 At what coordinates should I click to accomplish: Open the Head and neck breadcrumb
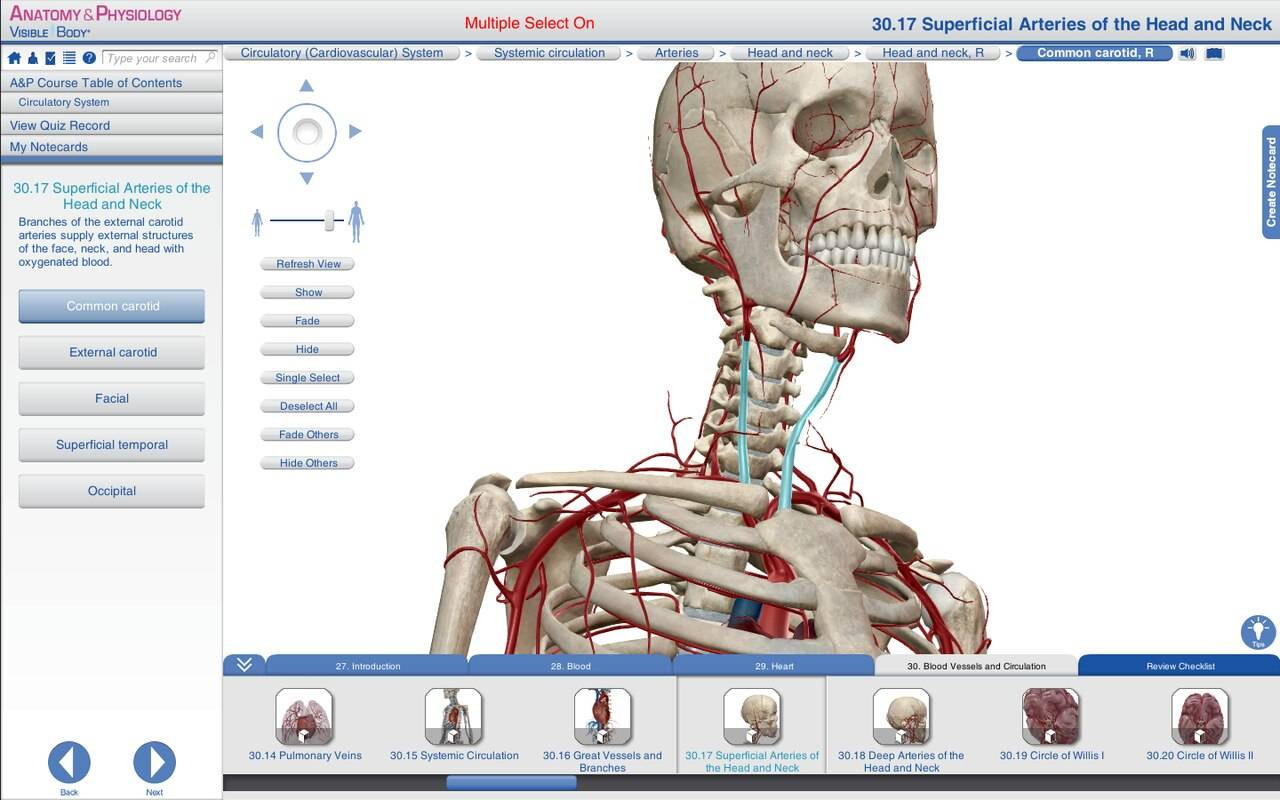[x=789, y=53]
